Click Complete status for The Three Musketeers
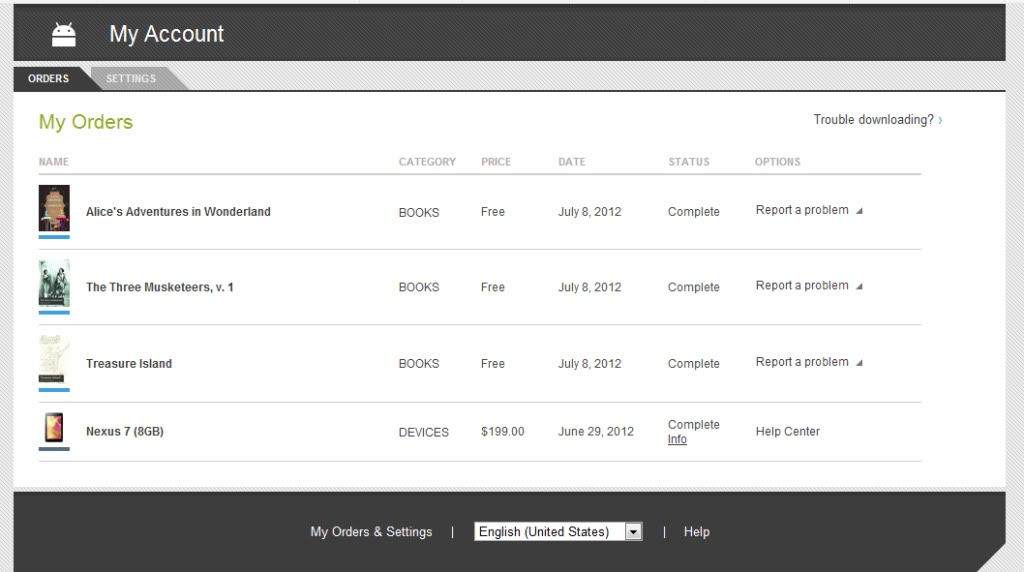 (x=694, y=287)
